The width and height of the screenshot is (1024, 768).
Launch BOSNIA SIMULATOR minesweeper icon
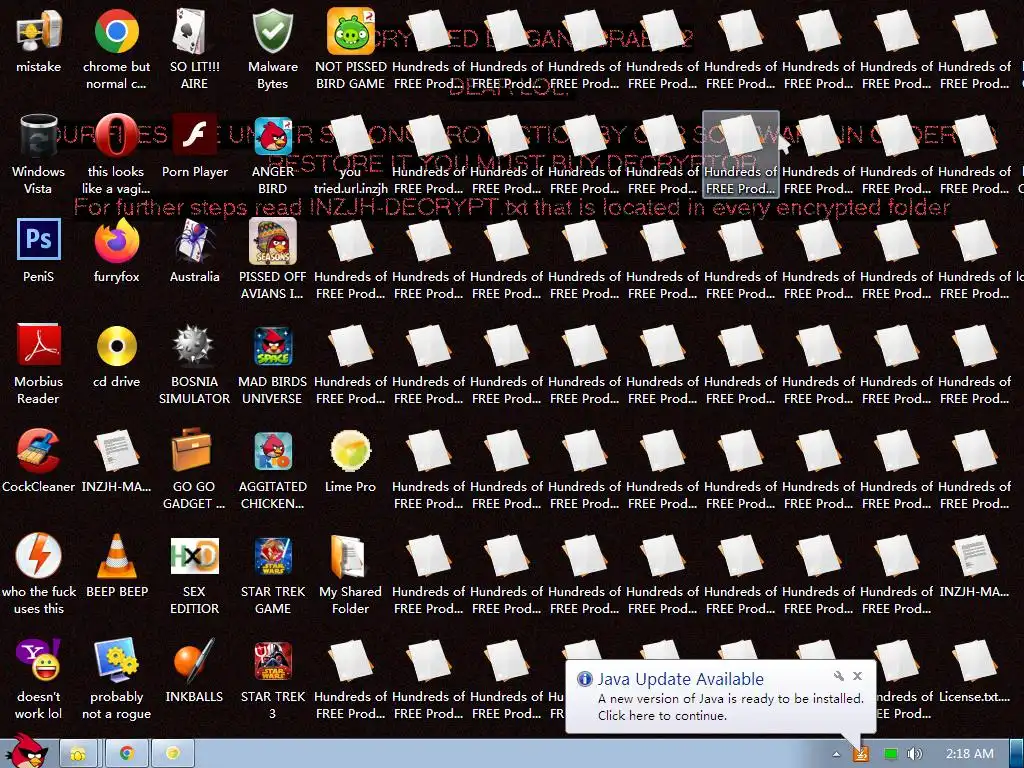pos(194,345)
